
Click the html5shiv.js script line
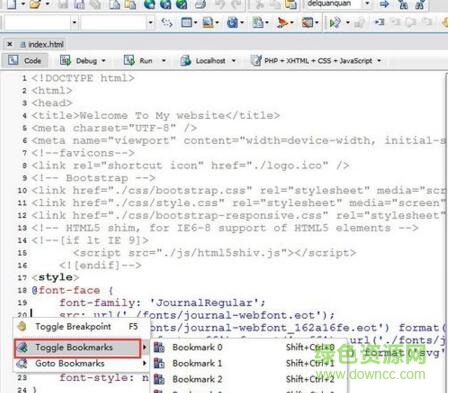[215, 253]
